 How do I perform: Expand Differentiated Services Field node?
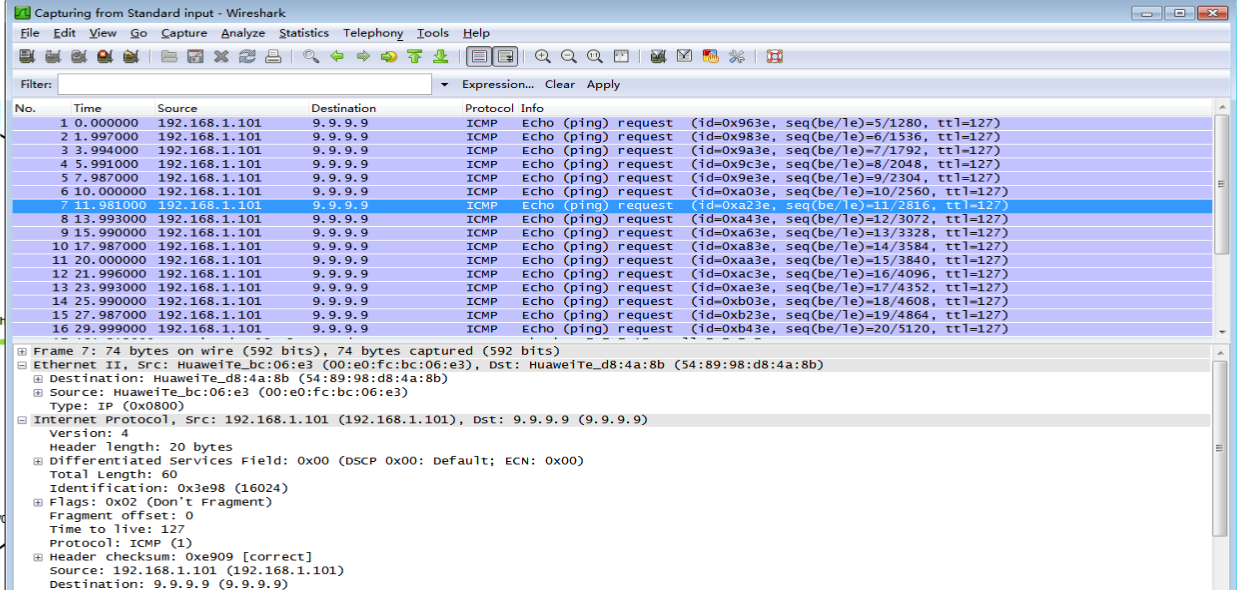click(38, 461)
